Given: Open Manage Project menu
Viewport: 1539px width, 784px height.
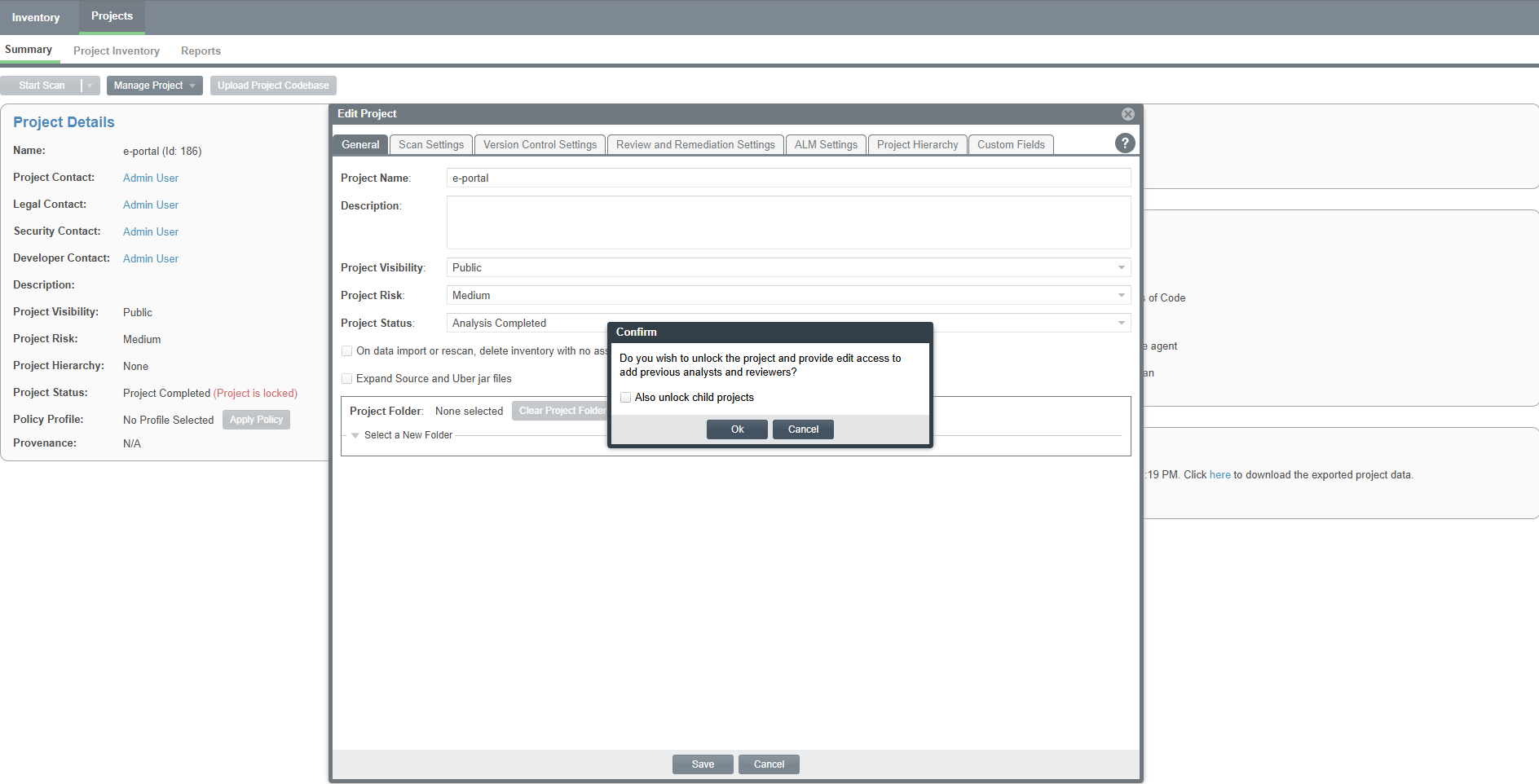Looking at the screenshot, I should pos(154,86).
